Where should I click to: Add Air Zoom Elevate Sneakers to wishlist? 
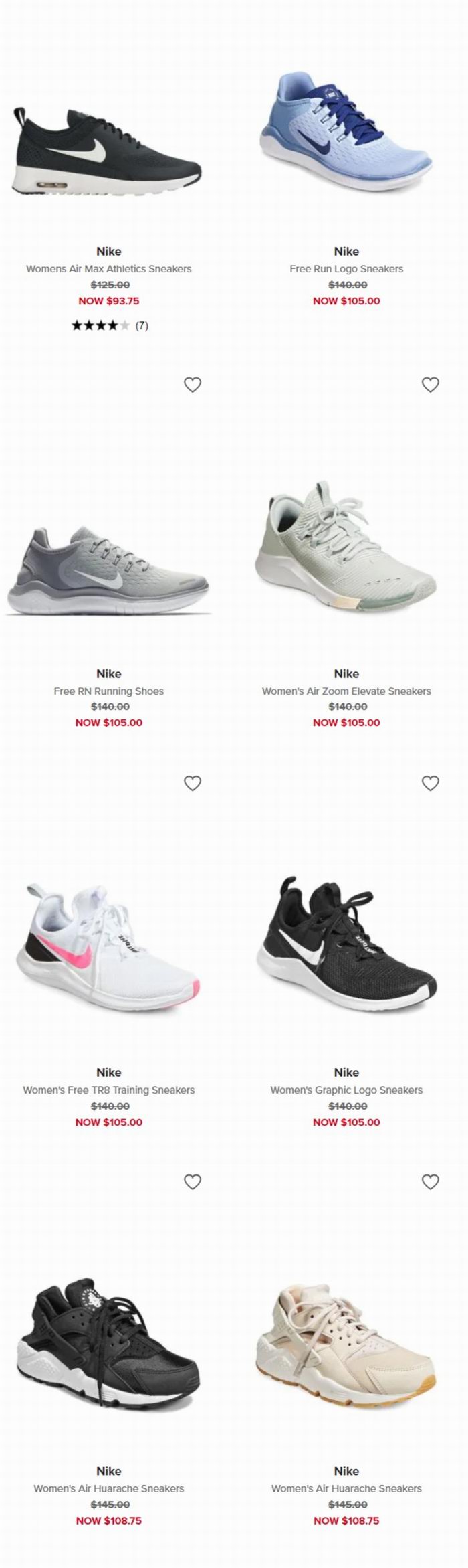pyautogui.click(x=430, y=385)
